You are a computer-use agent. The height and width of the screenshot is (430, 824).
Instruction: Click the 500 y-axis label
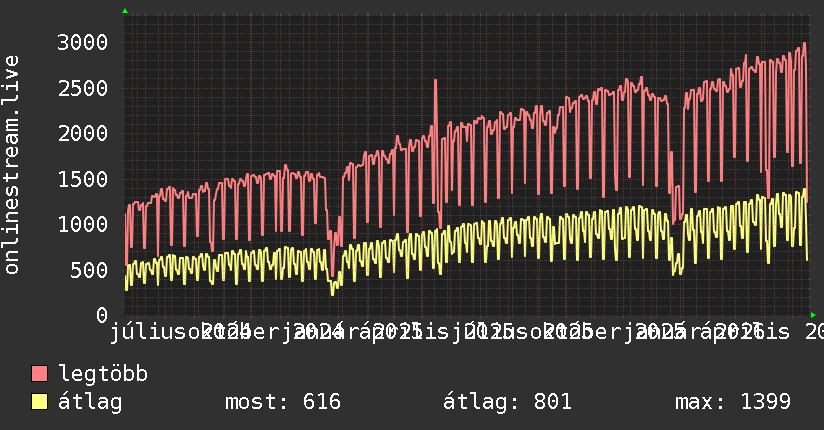pyautogui.click(x=89, y=270)
